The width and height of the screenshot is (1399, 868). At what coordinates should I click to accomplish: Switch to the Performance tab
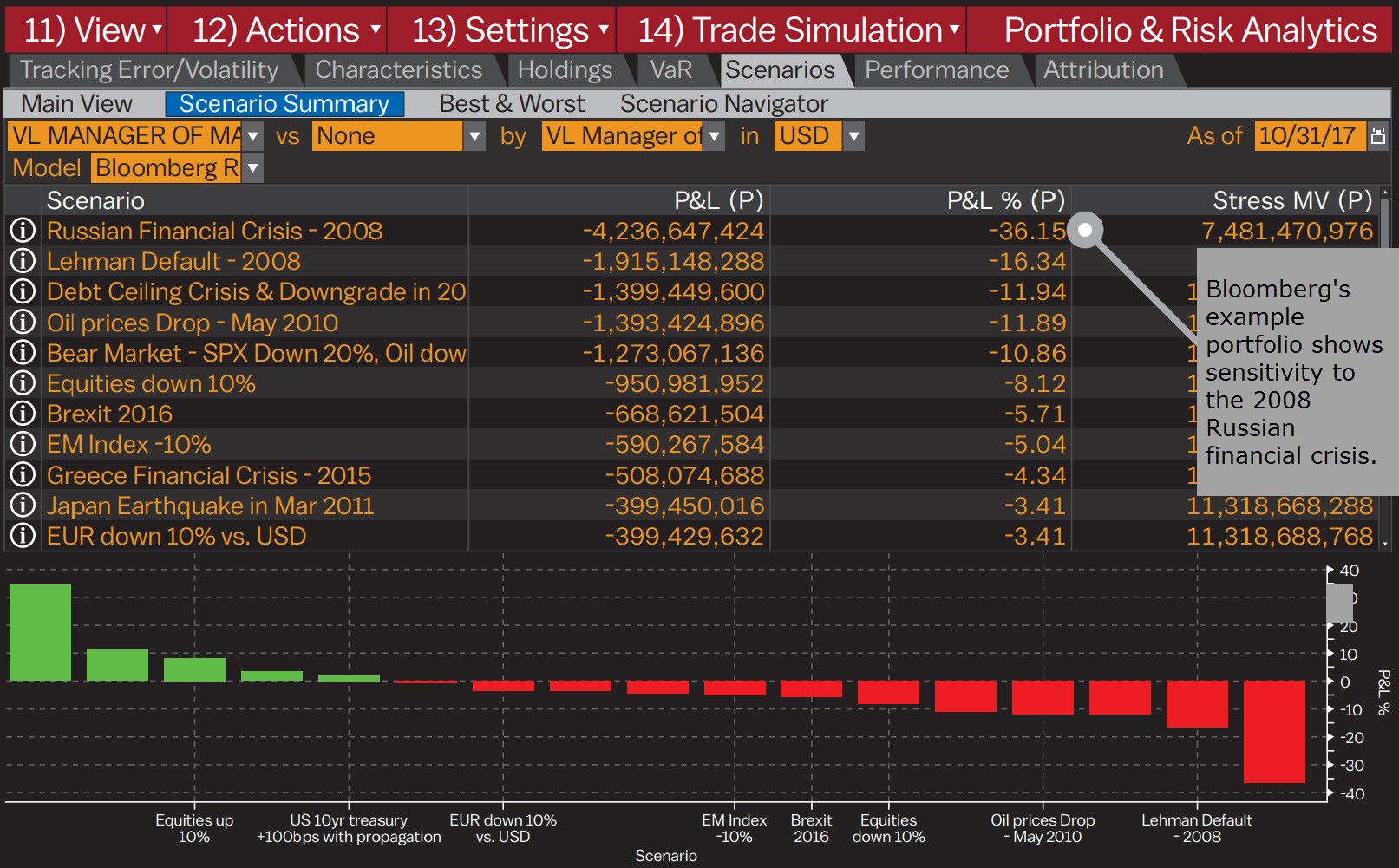pos(937,69)
